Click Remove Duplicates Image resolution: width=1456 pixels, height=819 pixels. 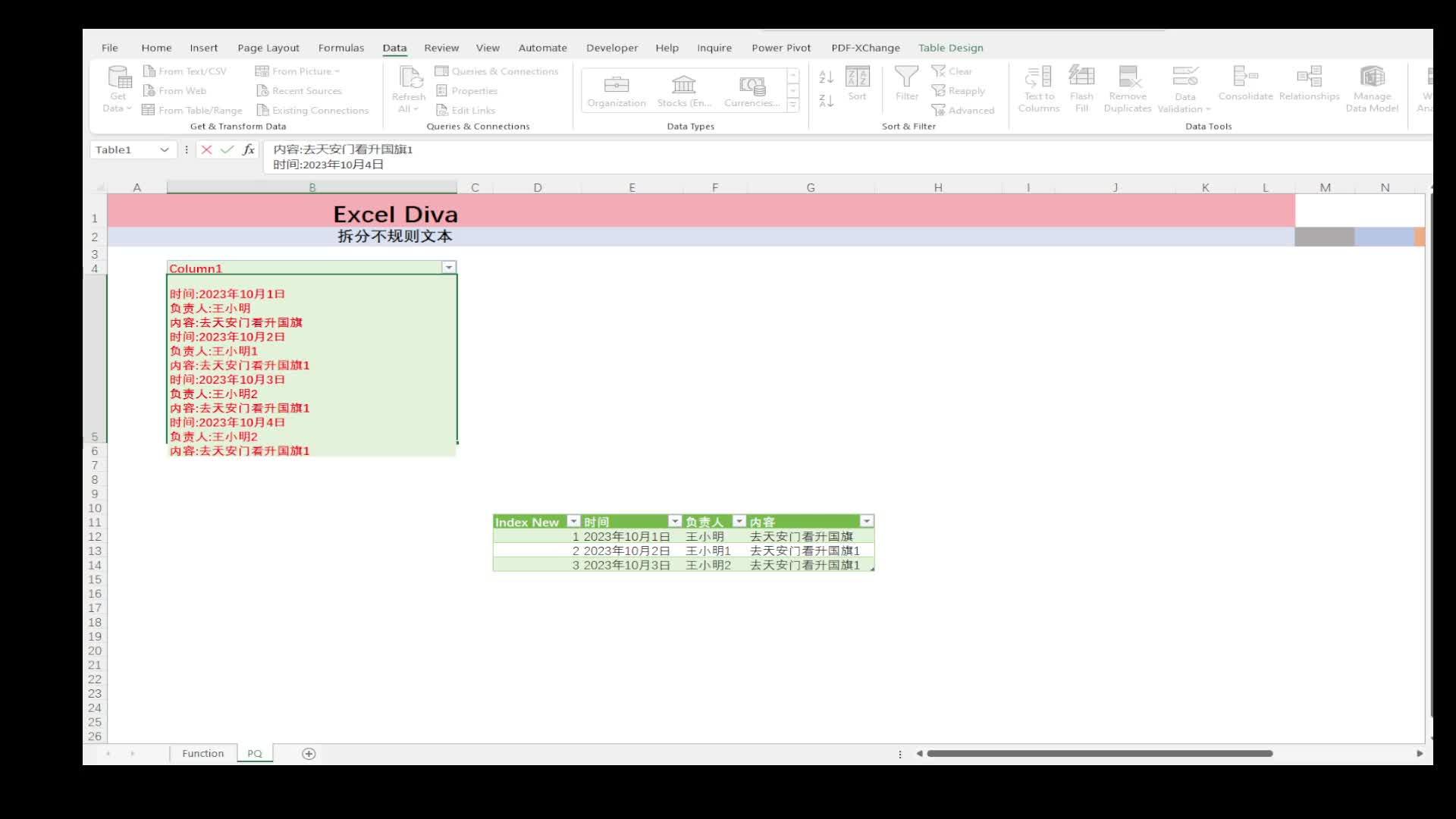point(1128,89)
